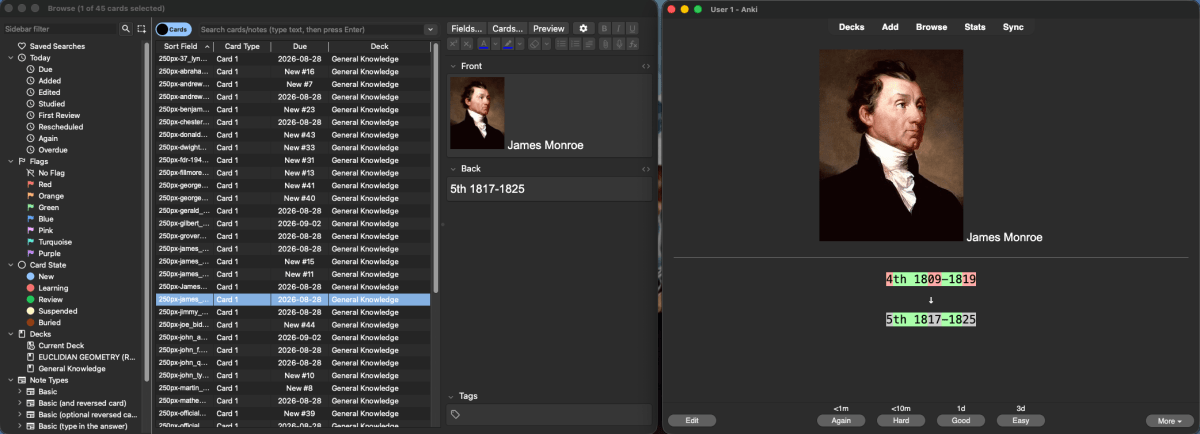1200x434 pixels.
Task: Rate the card Good
Action: click(961, 421)
